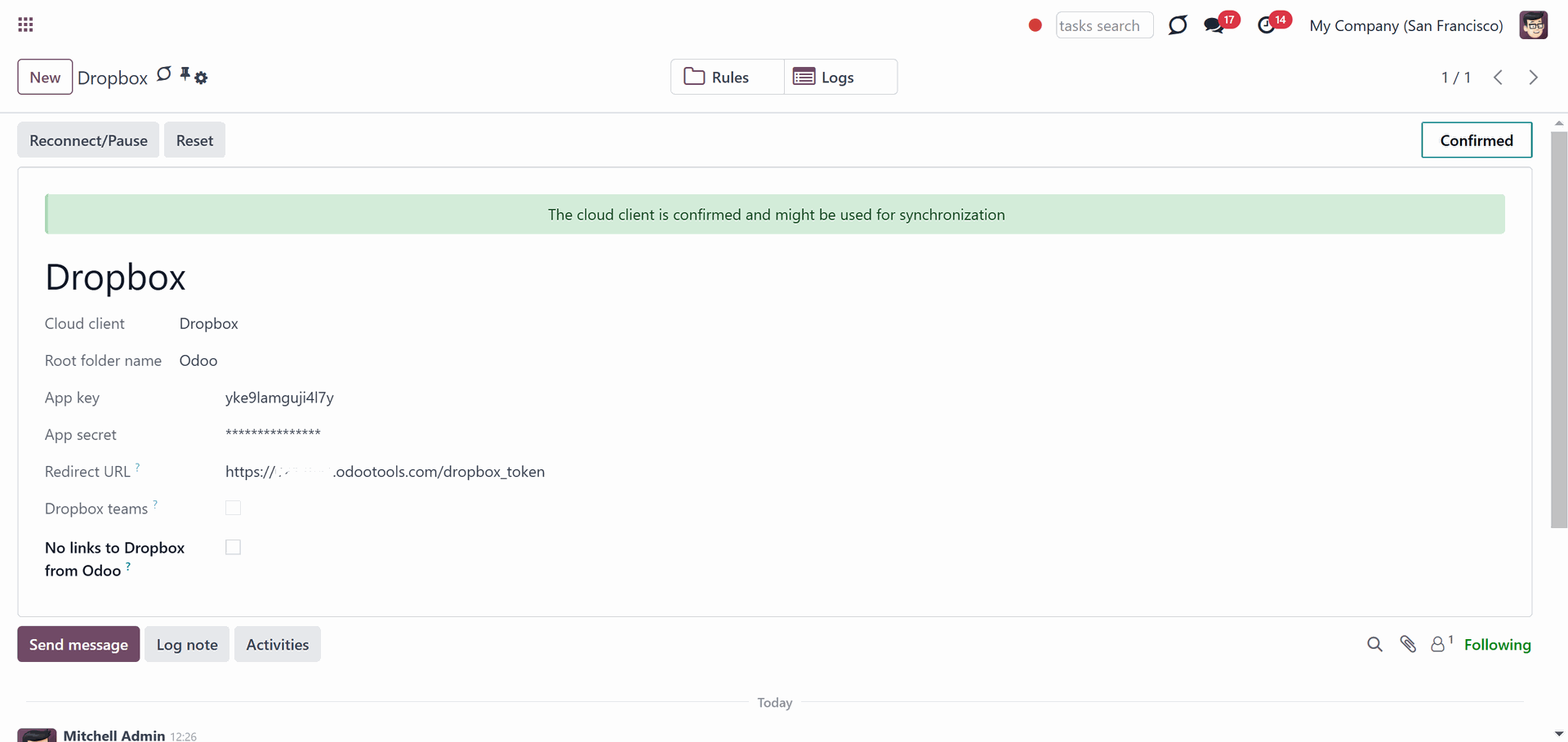Click the Dropbox breadcrumb title
Viewport: 1568px width, 742px height.
coord(113,78)
